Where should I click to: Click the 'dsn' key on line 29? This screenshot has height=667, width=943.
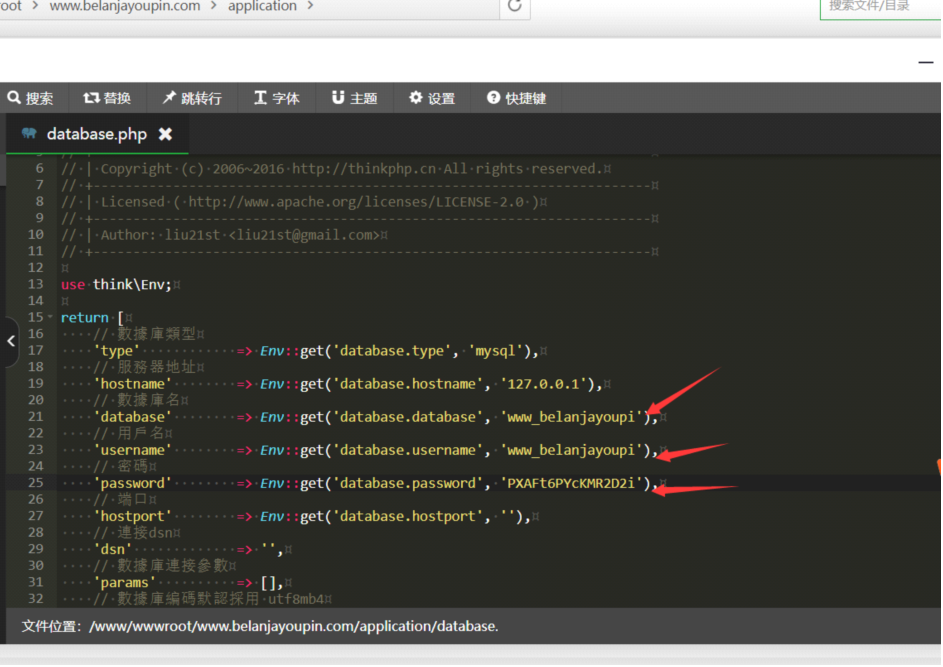[x=112, y=550]
